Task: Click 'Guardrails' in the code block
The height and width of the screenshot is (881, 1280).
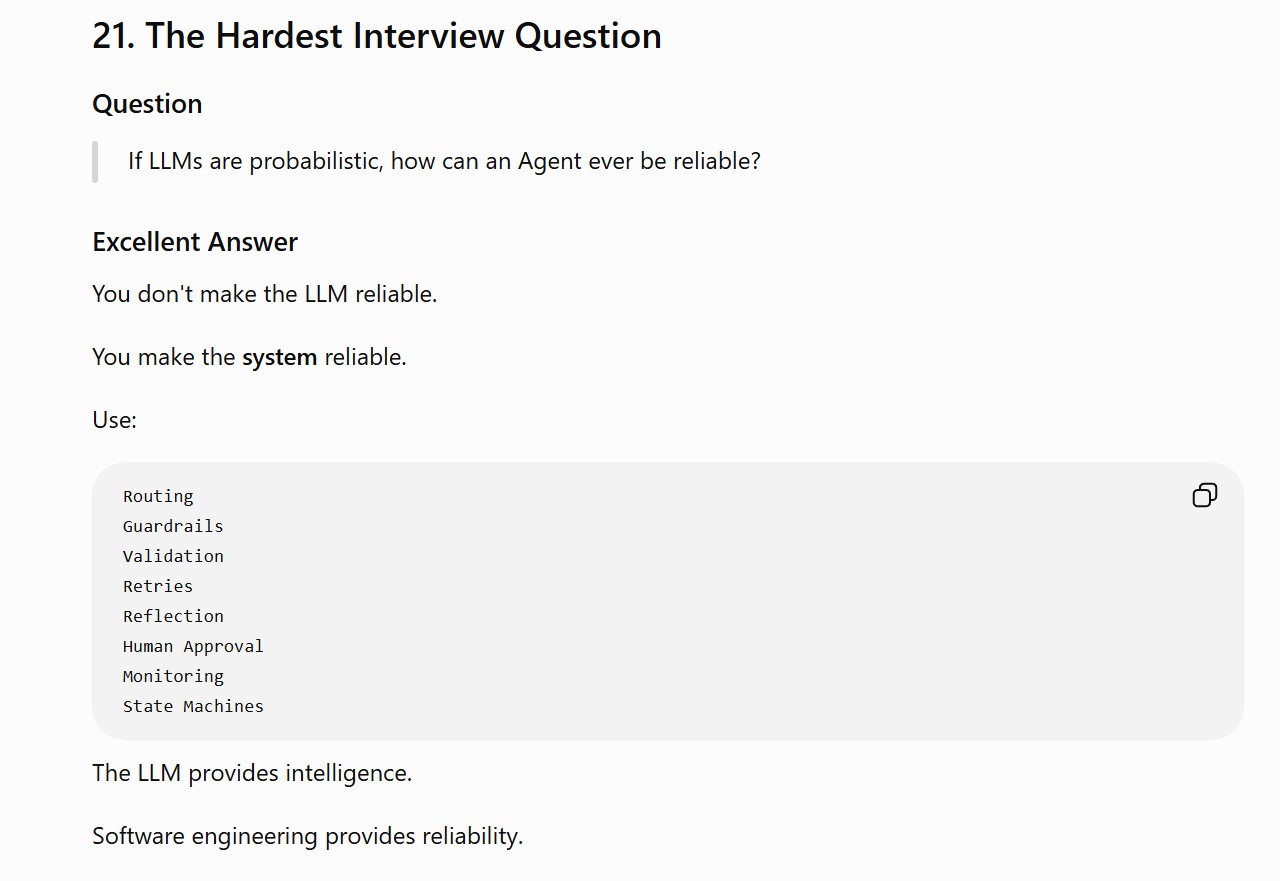Action: 173,526
